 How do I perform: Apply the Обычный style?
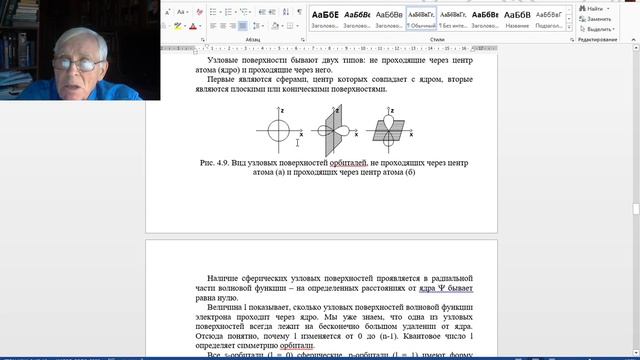(x=421, y=18)
